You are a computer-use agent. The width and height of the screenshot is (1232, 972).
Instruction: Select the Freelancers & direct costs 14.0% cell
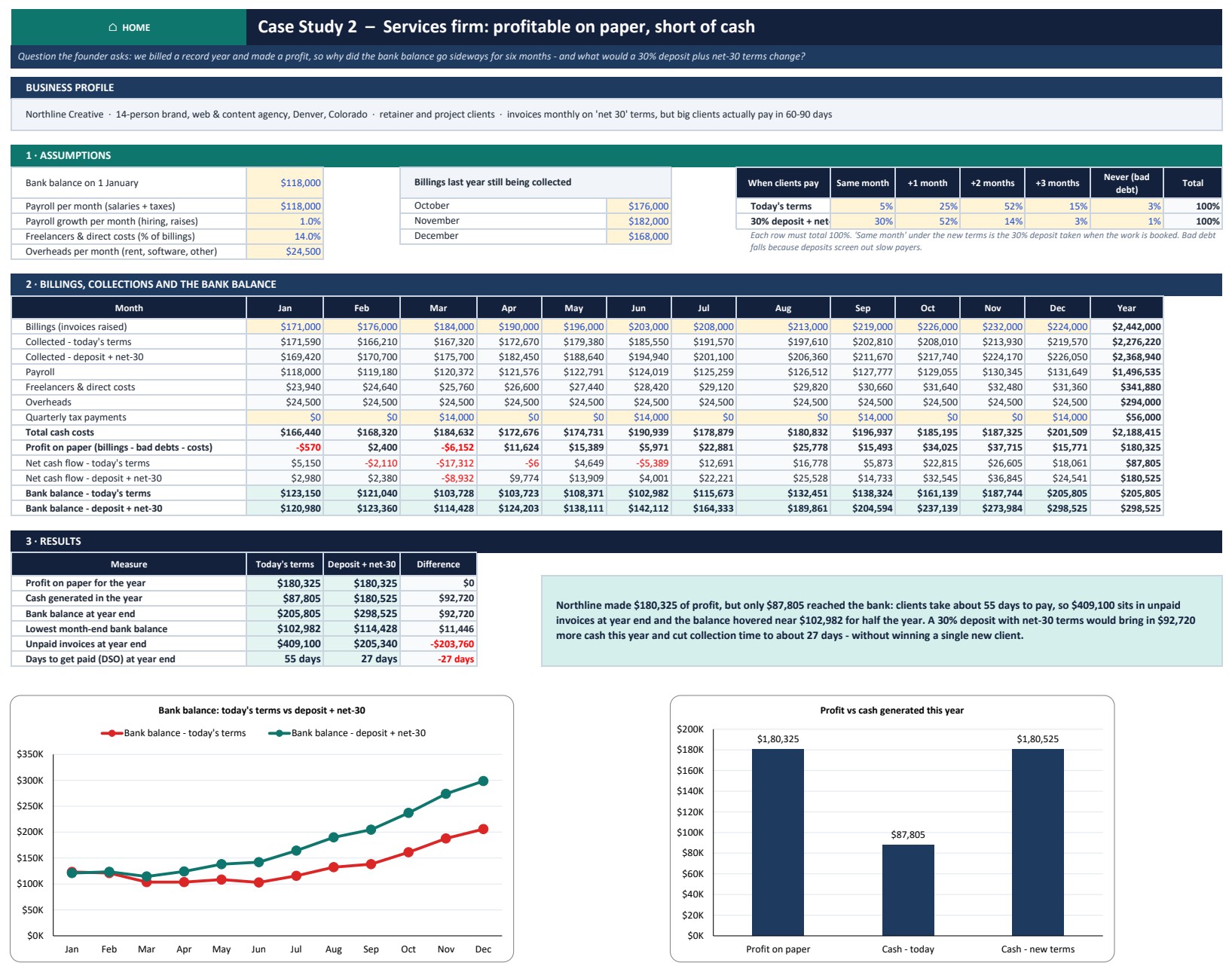[x=285, y=237]
